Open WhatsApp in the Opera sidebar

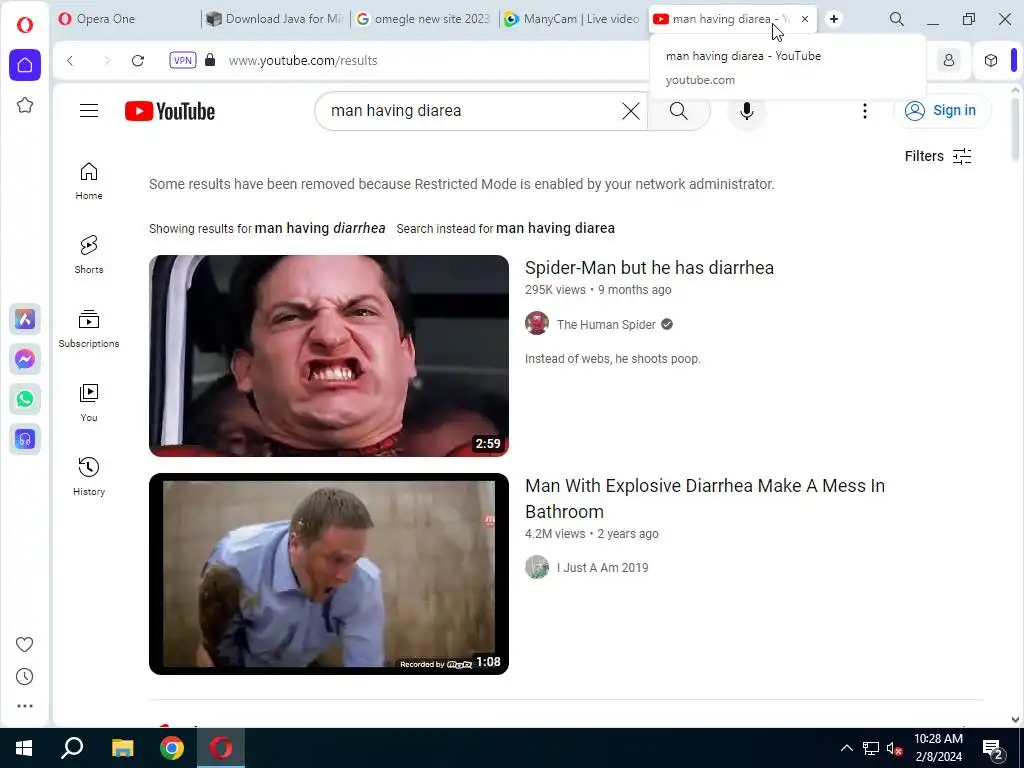click(x=25, y=399)
